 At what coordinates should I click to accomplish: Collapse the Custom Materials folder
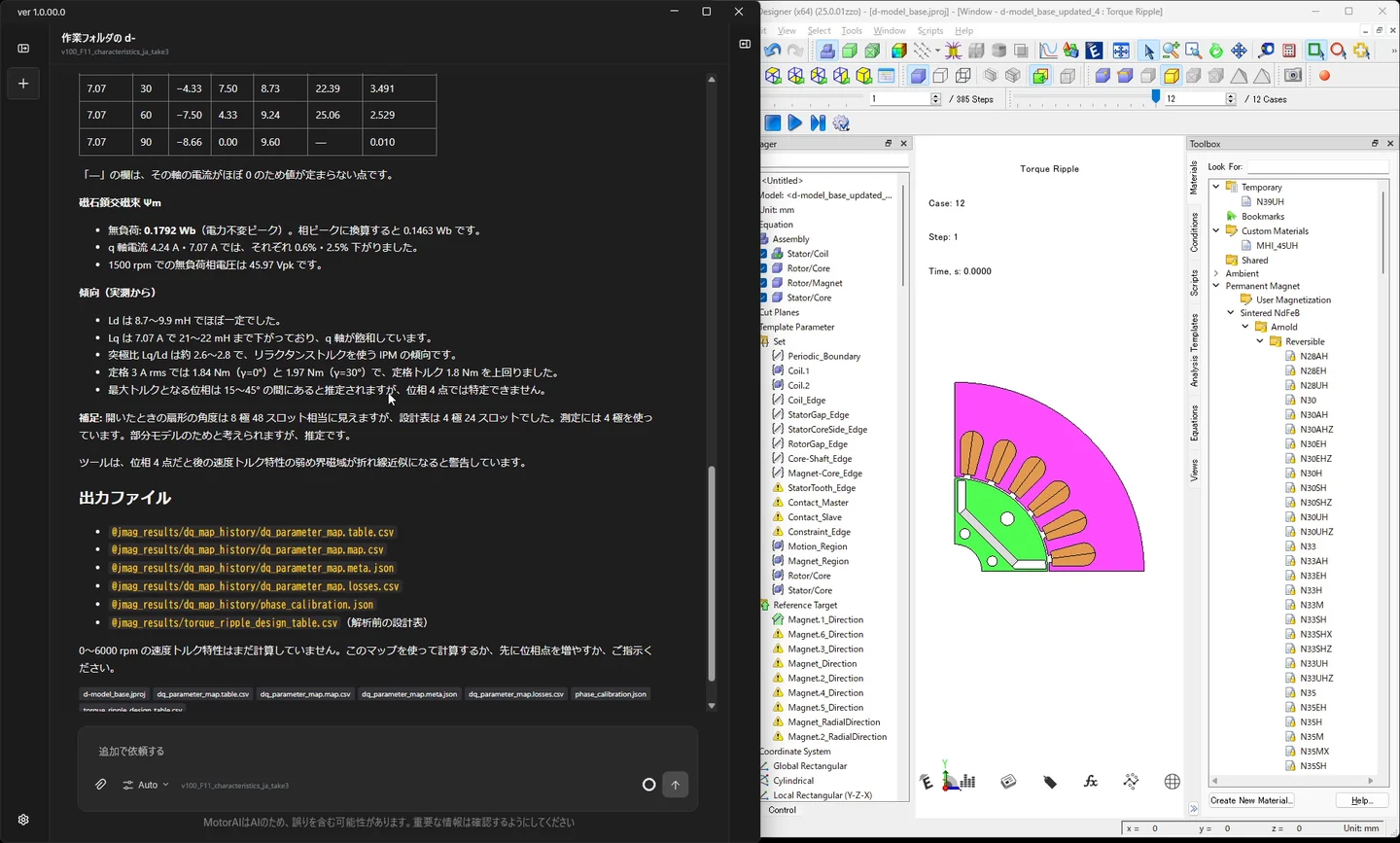coord(1216,230)
